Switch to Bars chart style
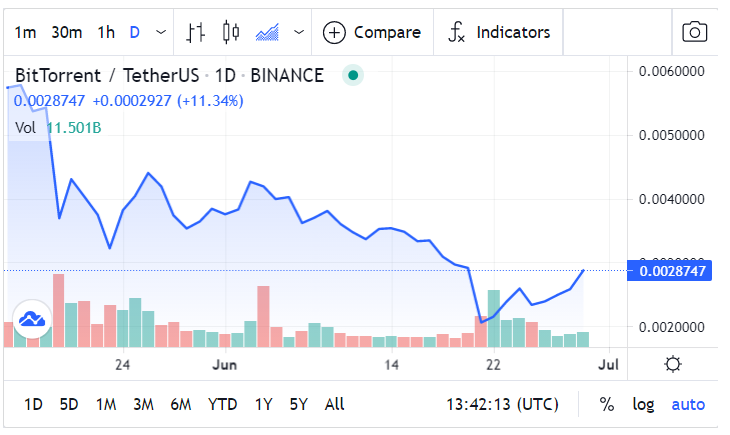The height and width of the screenshot is (435, 730). (196, 33)
